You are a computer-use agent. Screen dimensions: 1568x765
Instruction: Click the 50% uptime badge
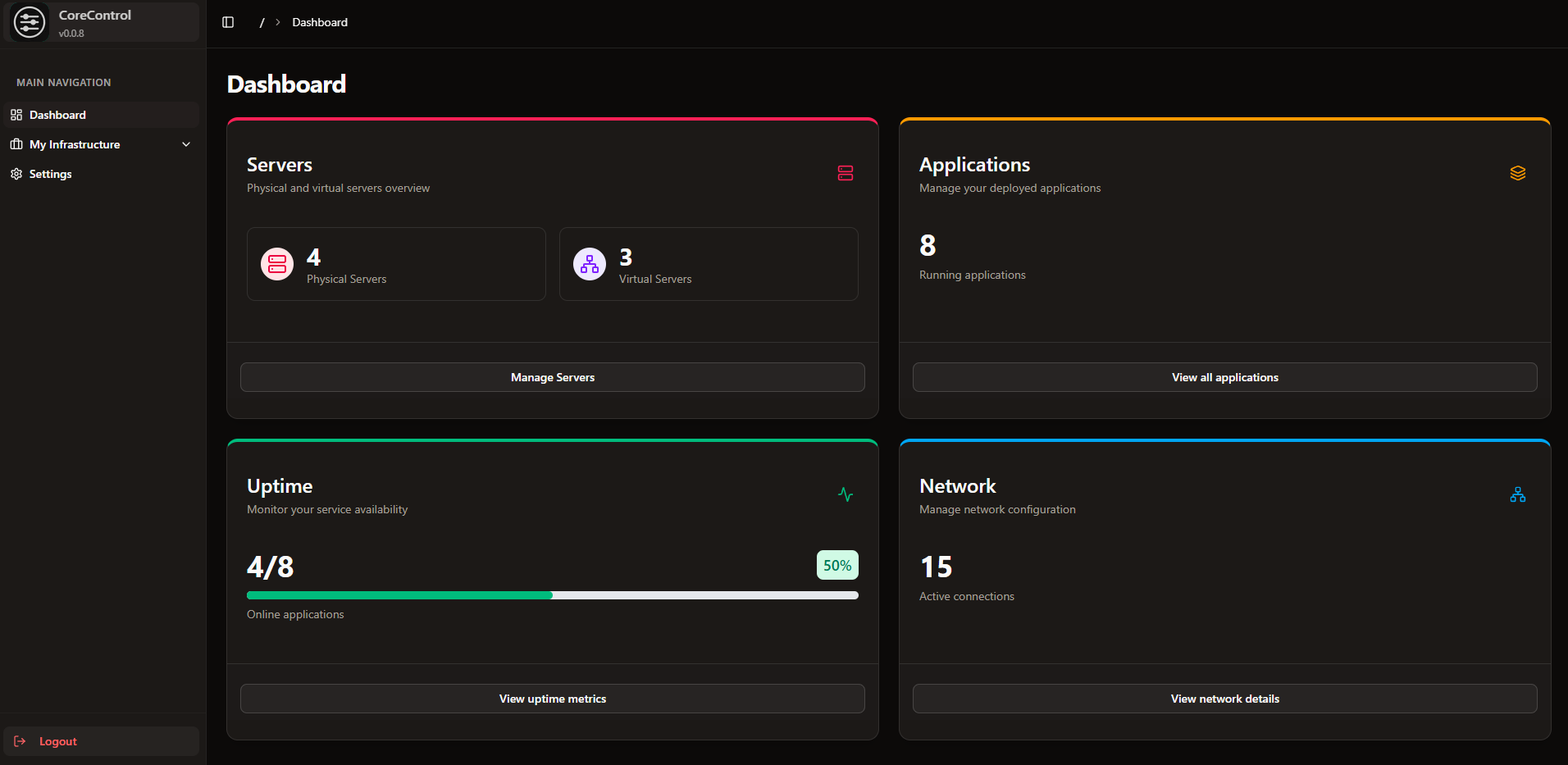pyautogui.click(x=836, y=565)
